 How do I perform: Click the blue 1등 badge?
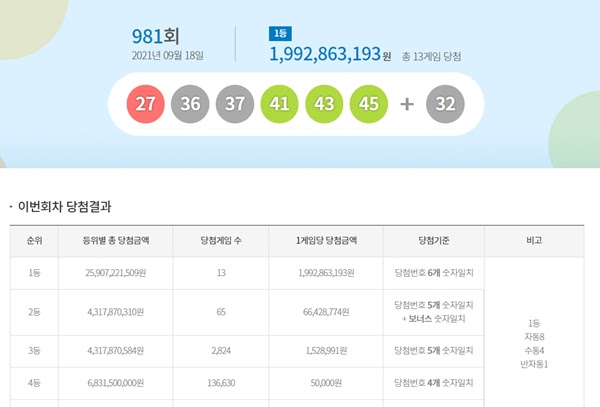click(280, 34)
